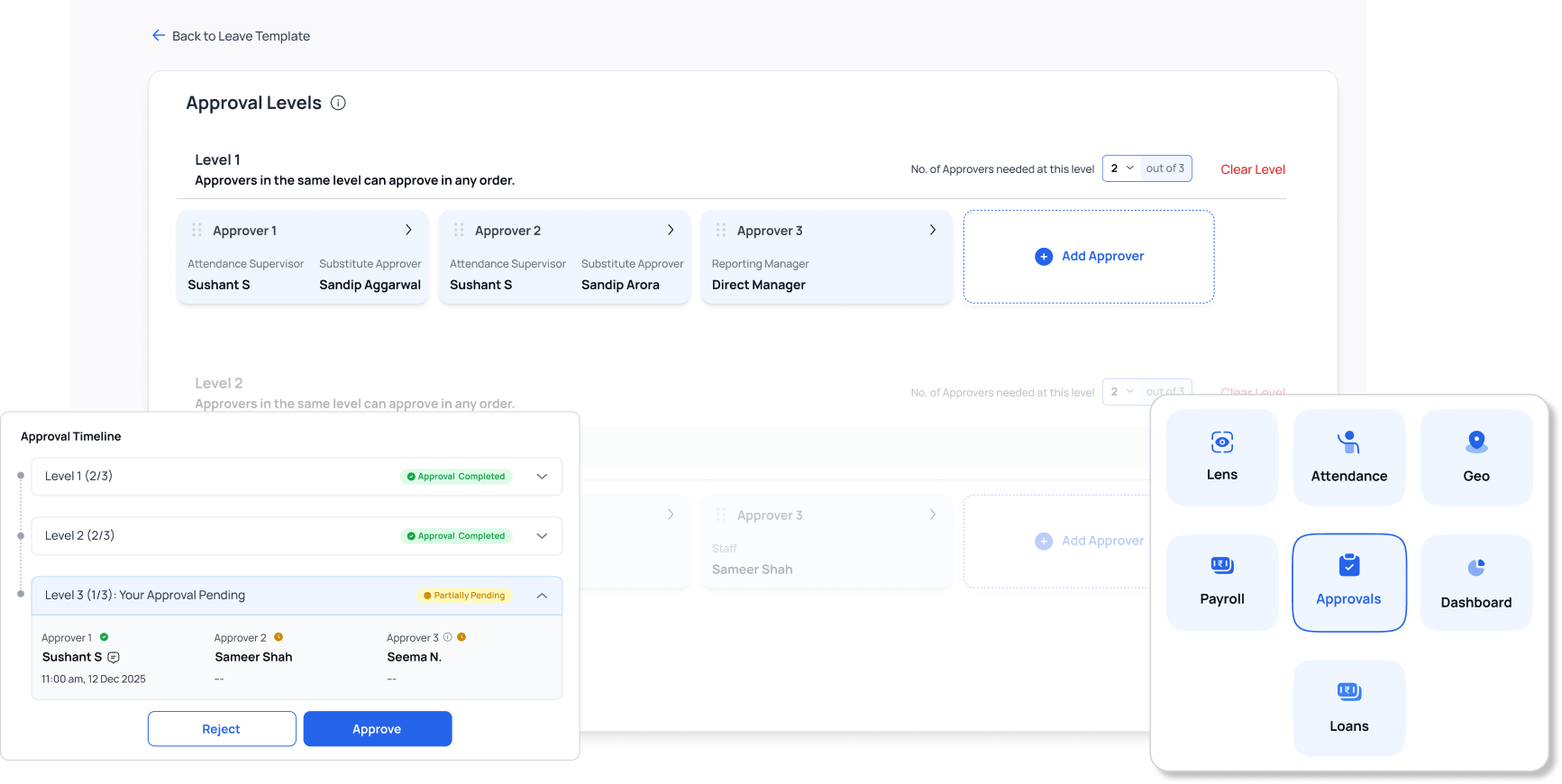The height and width of the screenshot is (784, 1562).
Task: Click Direct Manager under Reporting Manager
Action: pos(759,285)
